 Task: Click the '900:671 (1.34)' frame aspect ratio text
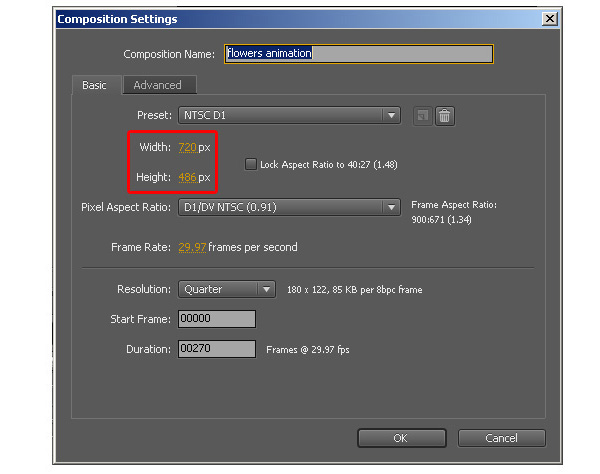[441, 220]
